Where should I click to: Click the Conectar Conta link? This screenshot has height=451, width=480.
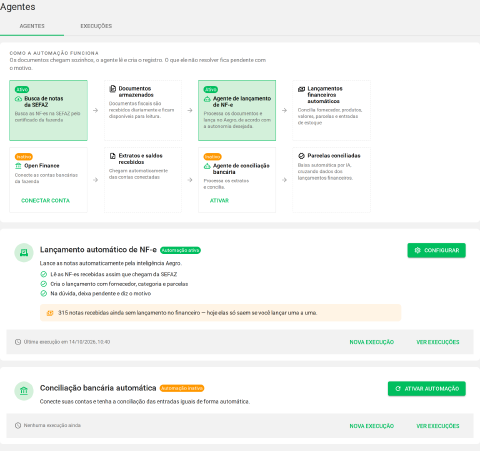[x=45, y=200]
